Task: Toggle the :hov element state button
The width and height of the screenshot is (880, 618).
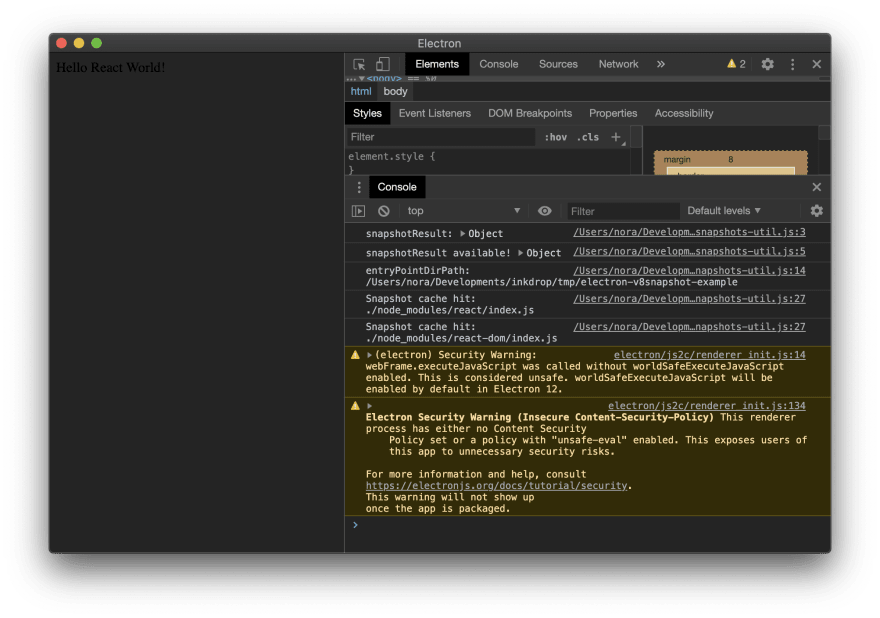Action: pos(556,137)
